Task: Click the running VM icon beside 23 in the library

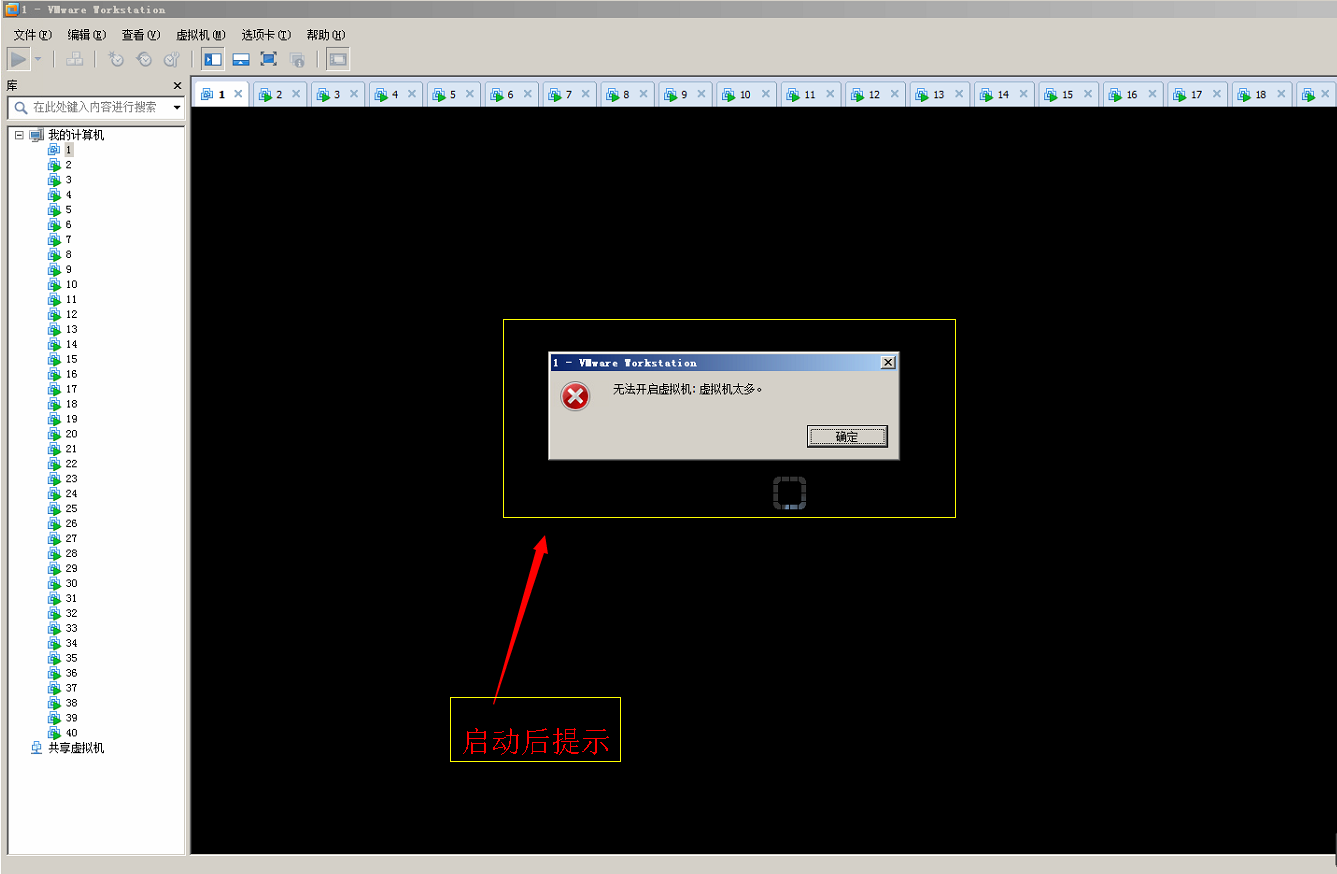Action: click(x=55, y=479)
